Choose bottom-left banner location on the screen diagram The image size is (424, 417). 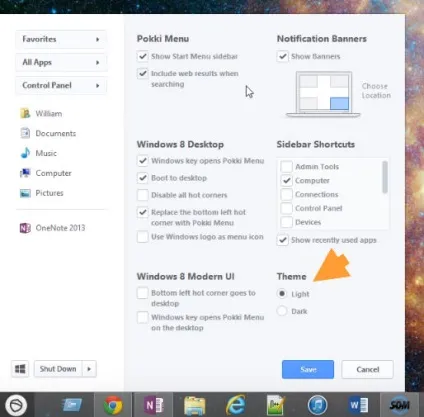(308, 104)
